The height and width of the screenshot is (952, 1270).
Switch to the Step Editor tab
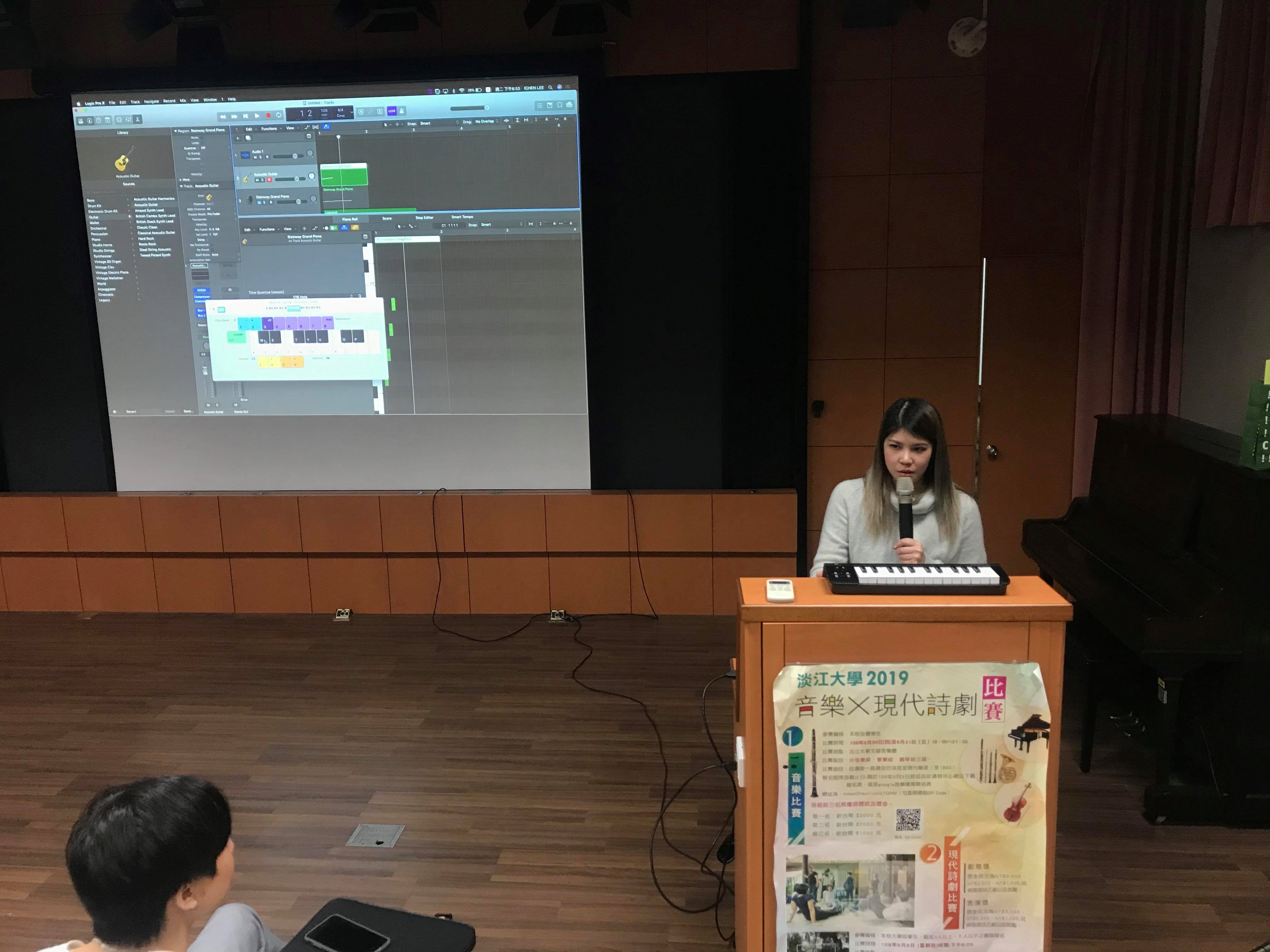tap(424, 218)
